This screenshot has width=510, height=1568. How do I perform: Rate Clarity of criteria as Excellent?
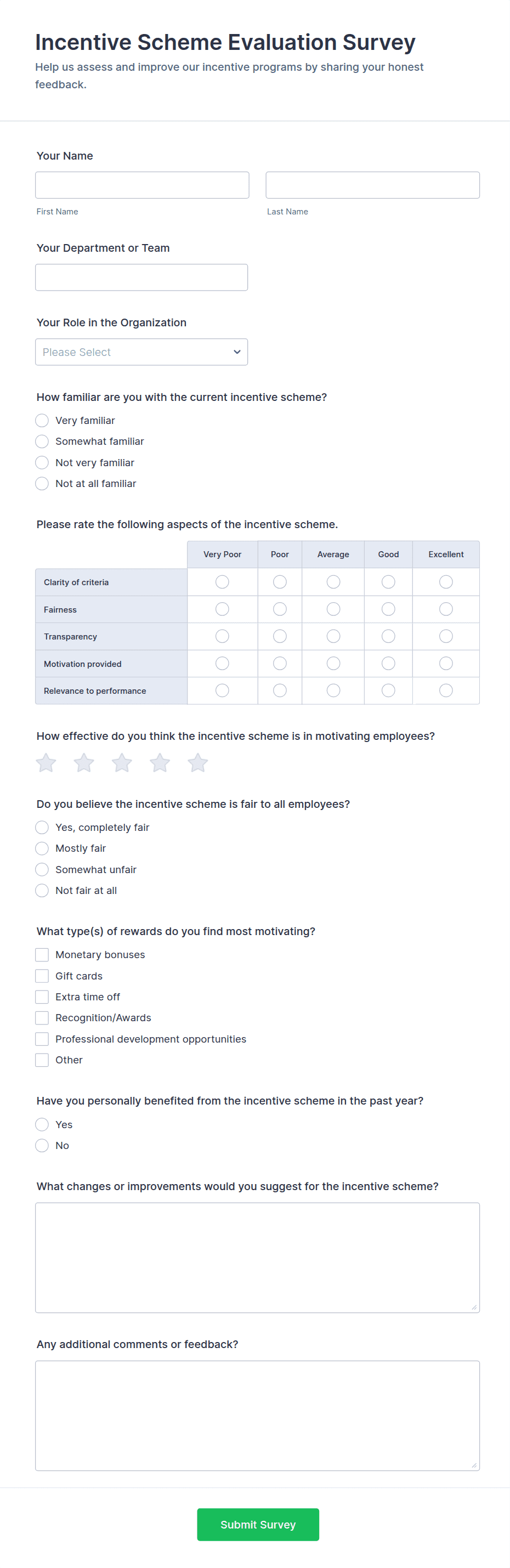445,582
